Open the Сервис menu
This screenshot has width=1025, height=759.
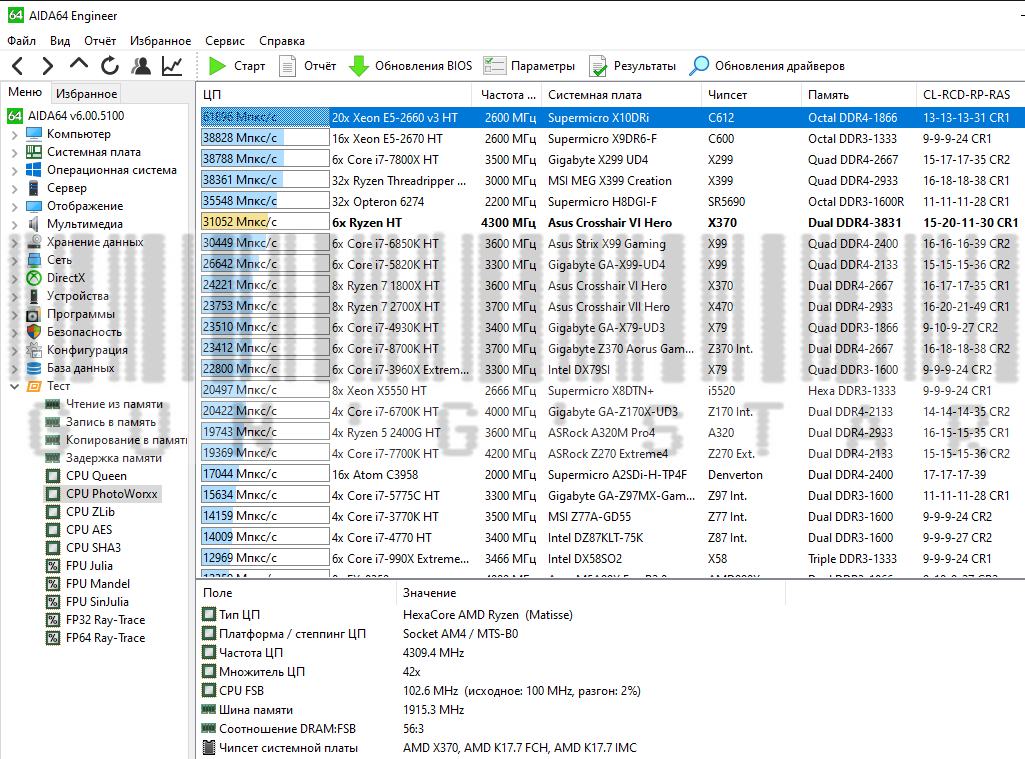point(225,41)
